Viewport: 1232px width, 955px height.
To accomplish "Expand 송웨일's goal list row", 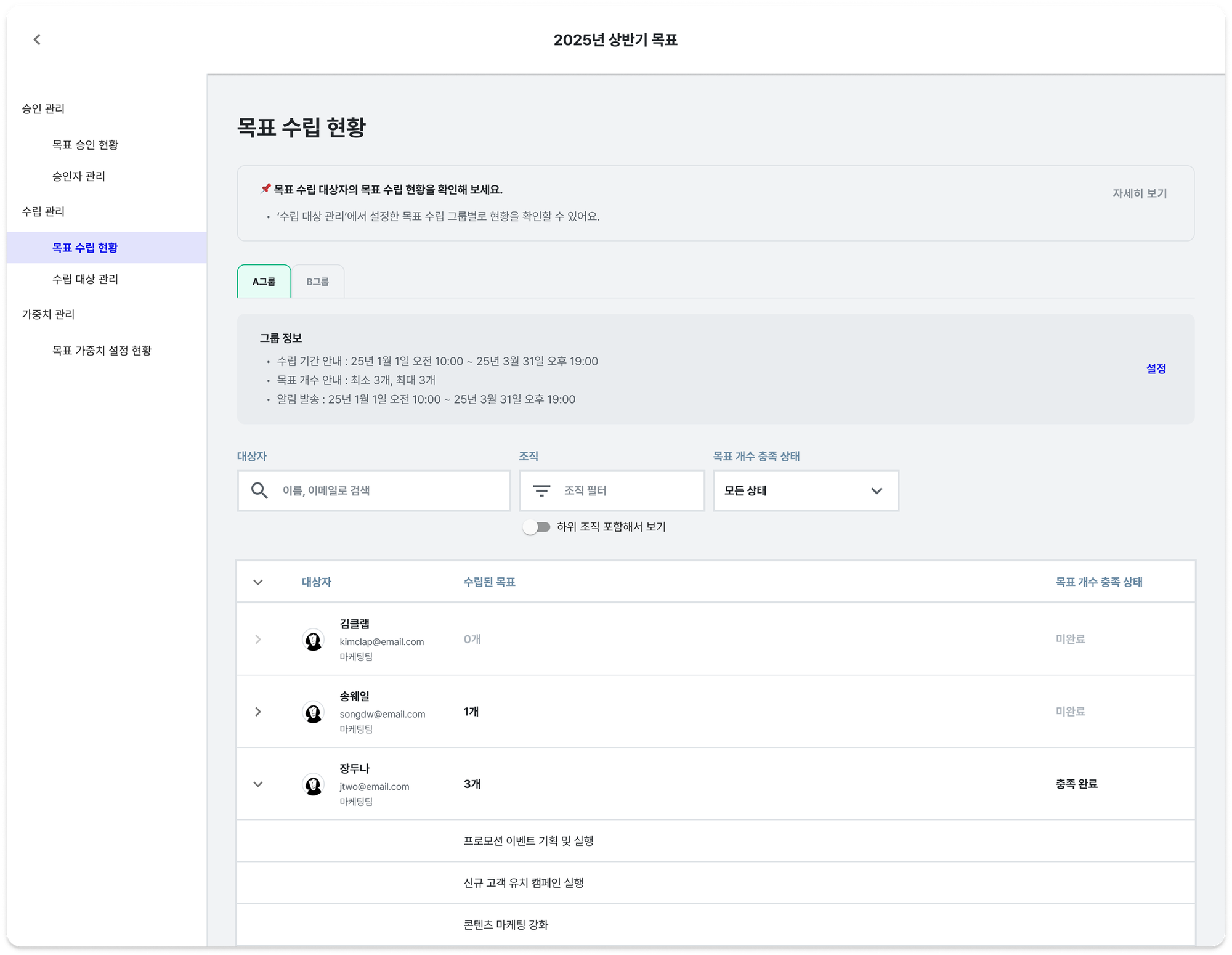I will tap(258, 712).
